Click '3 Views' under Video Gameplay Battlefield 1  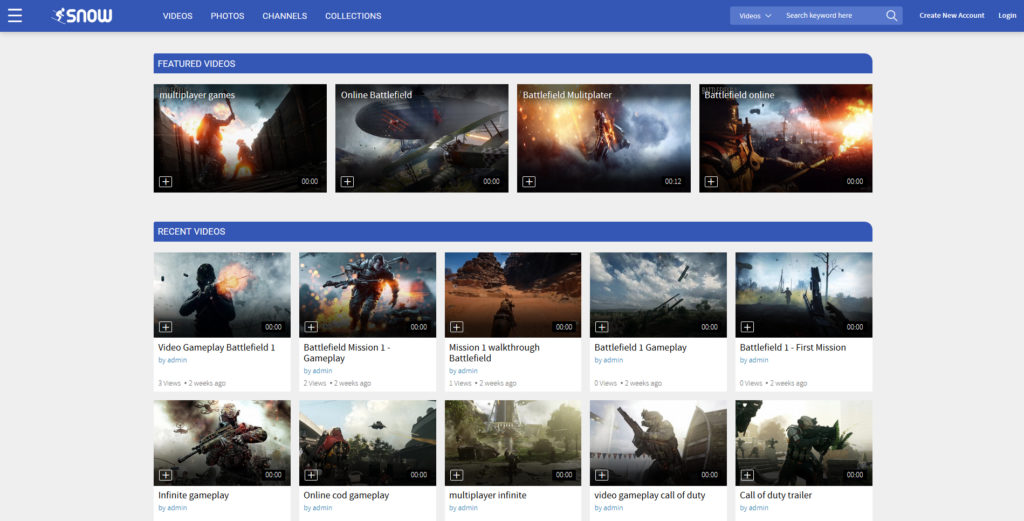click(169, 383)
